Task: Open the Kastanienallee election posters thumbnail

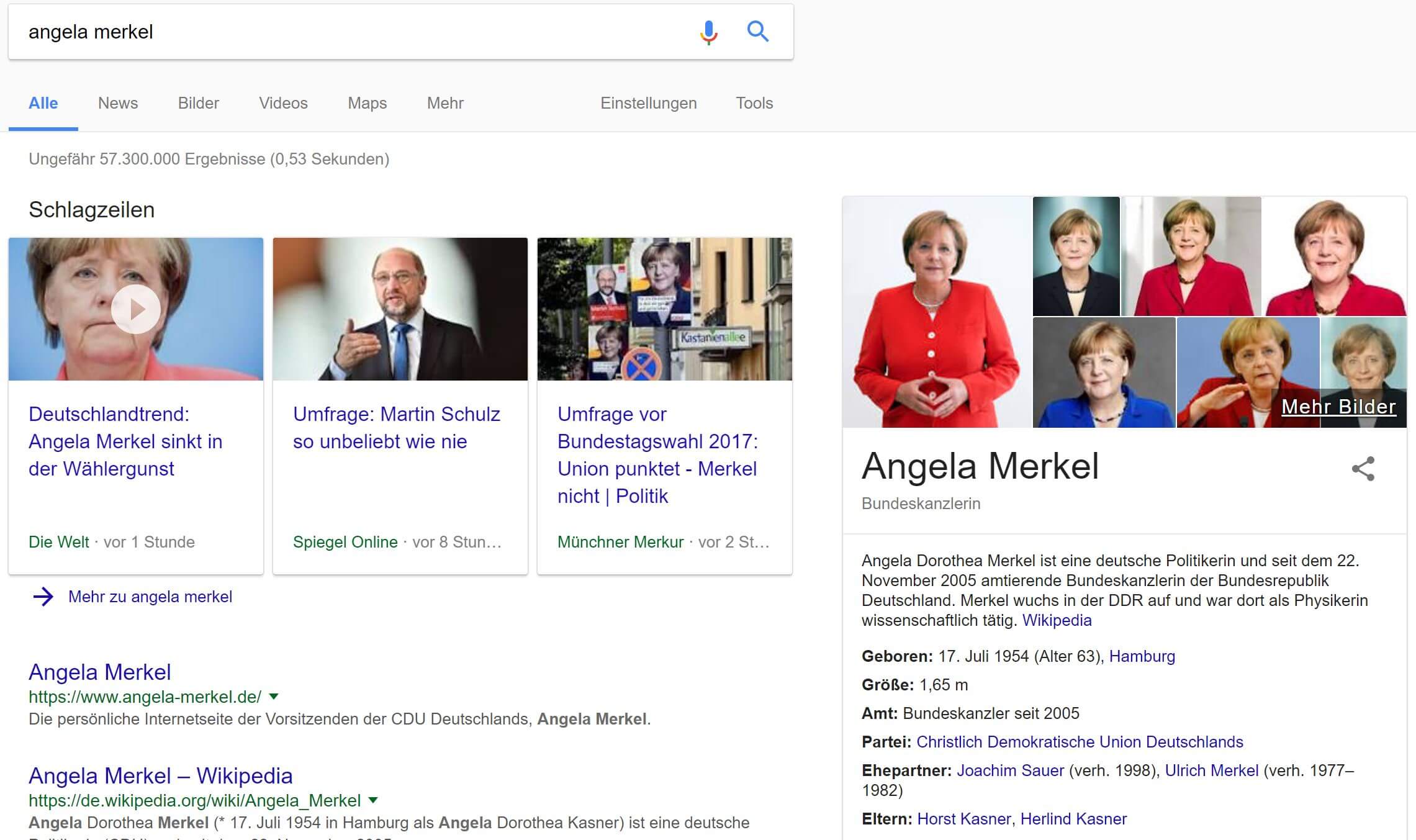Action: [x=664, y=309]
